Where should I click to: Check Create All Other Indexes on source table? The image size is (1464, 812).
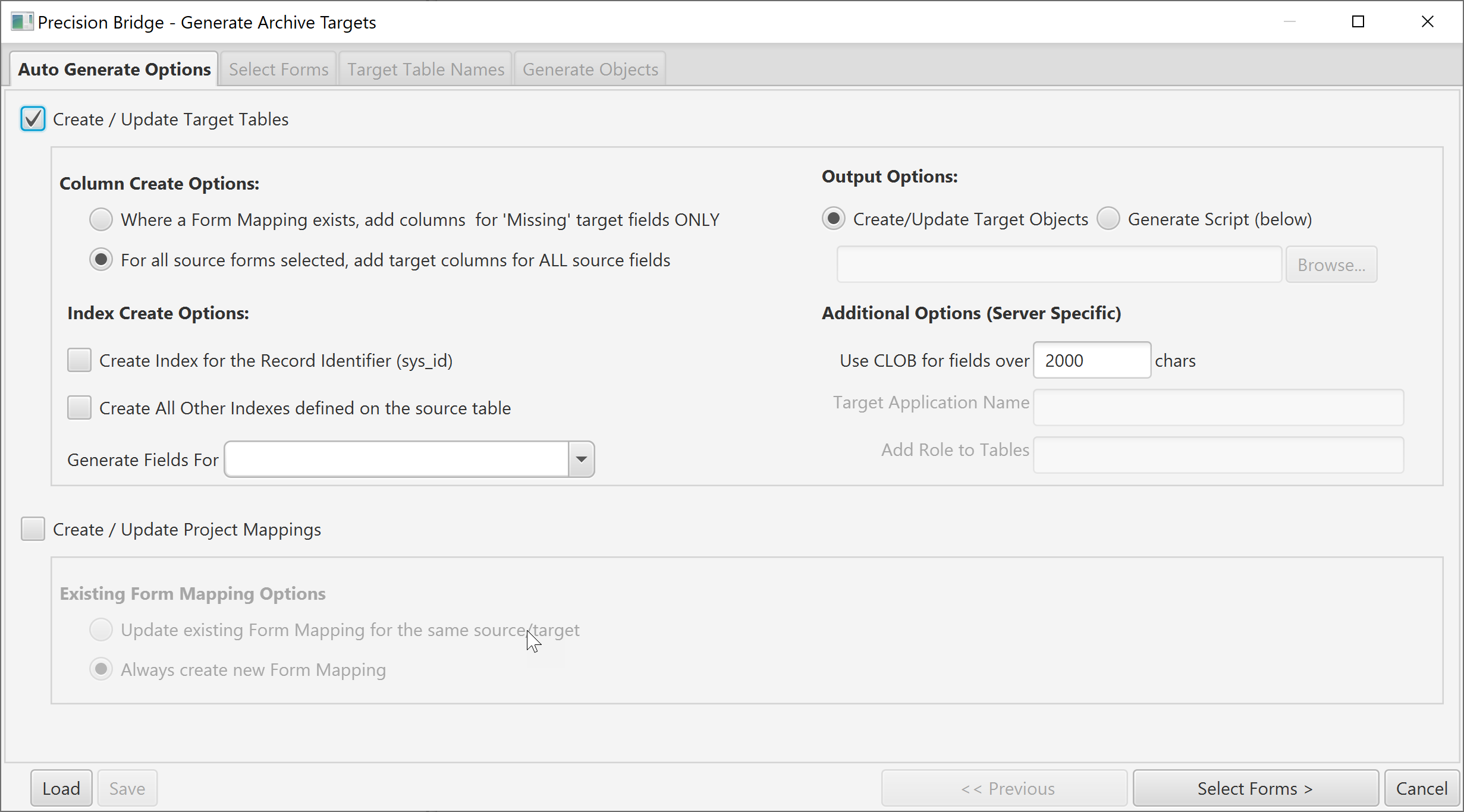coord(79,408)
